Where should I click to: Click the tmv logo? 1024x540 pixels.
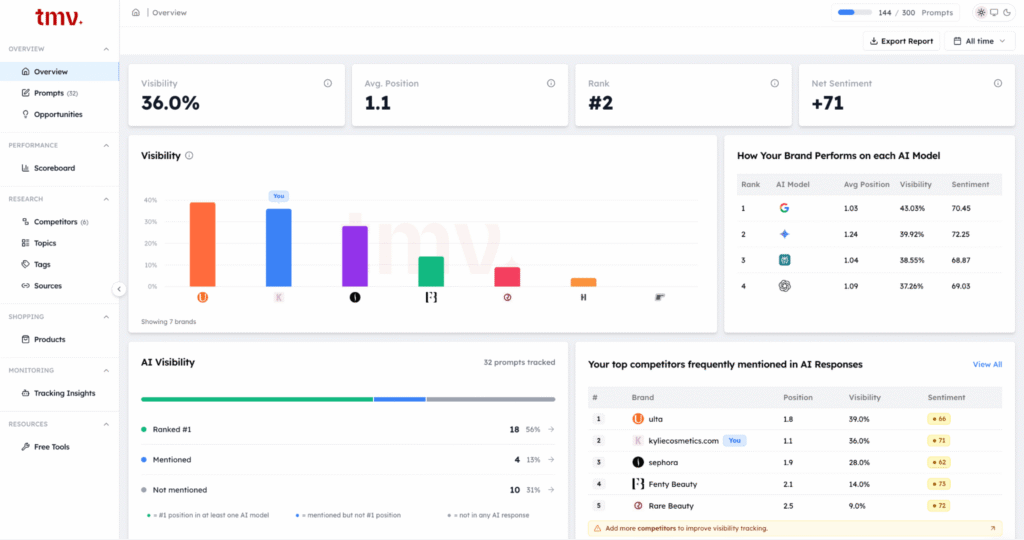click(x=59, y=17)
